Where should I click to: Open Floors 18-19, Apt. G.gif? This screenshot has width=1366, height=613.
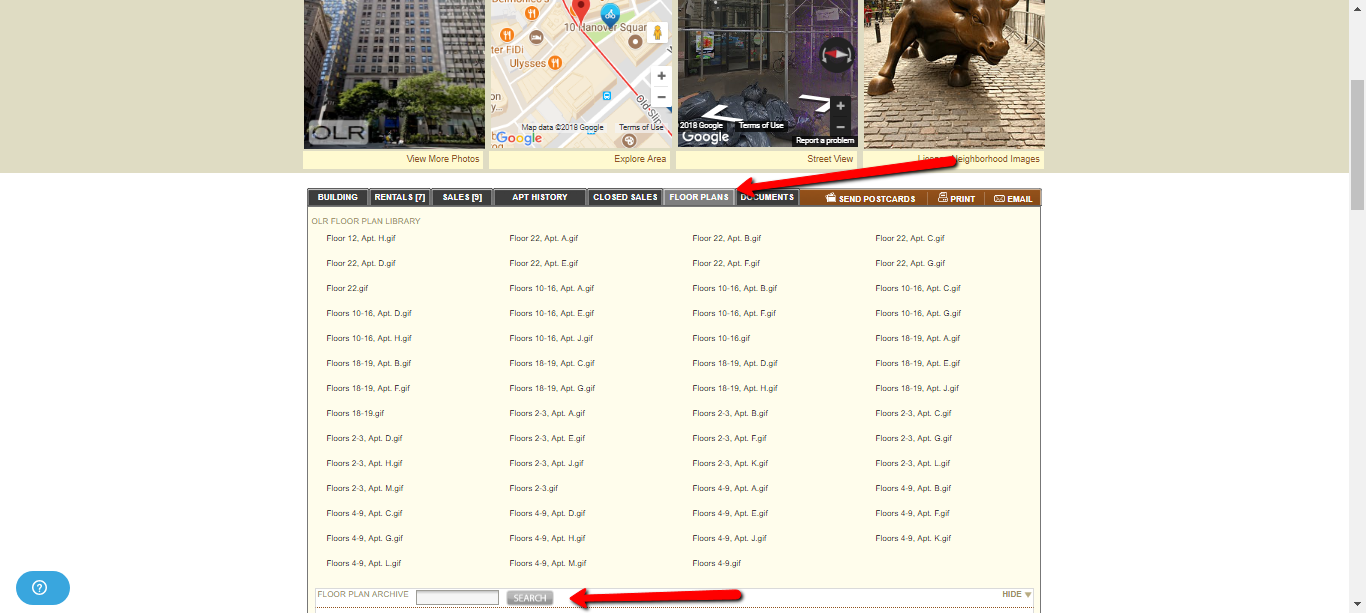pyautogui.click(x=552, y=388)
